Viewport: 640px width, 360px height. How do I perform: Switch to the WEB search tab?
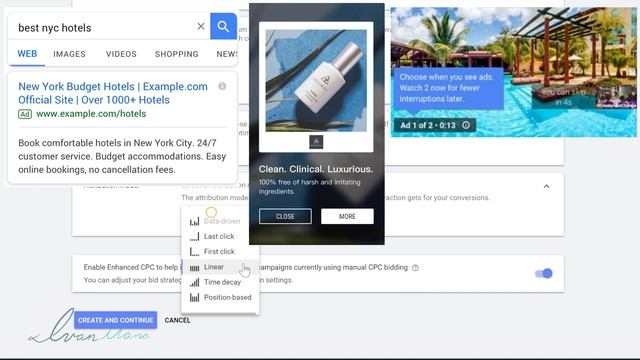point(27,54)
